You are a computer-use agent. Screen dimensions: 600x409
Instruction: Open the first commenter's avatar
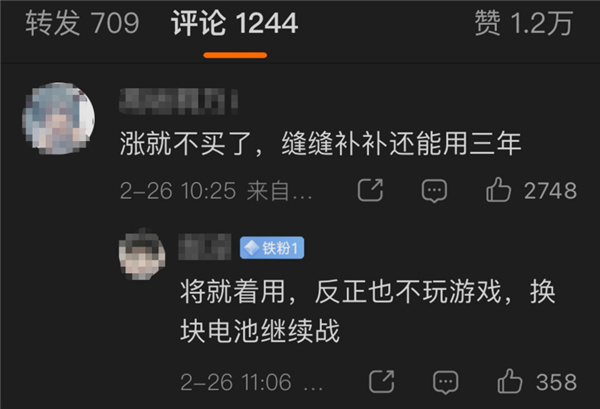(59, 118)
